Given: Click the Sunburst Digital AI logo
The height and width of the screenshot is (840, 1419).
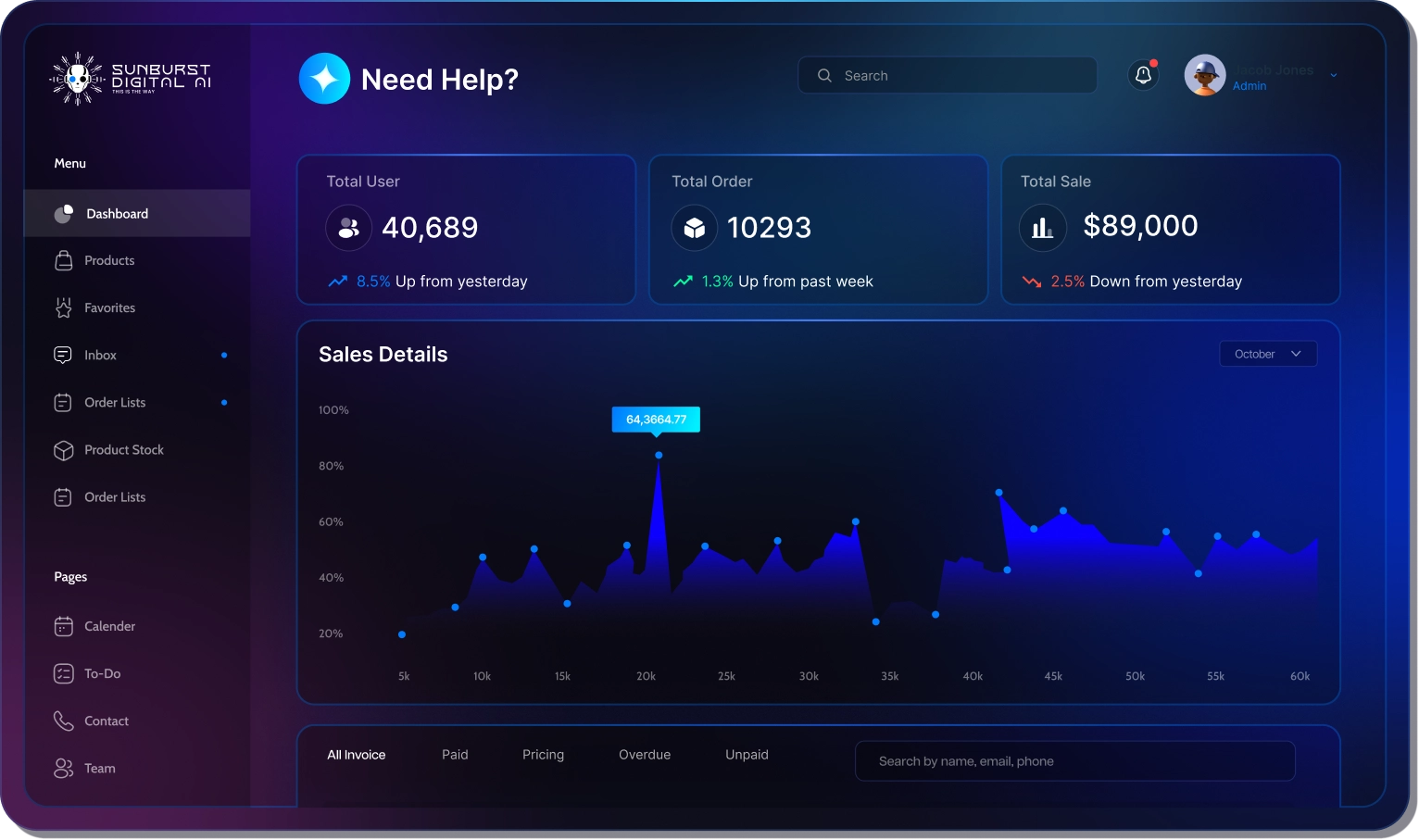Looking at the screenshot, I should 131,78.
